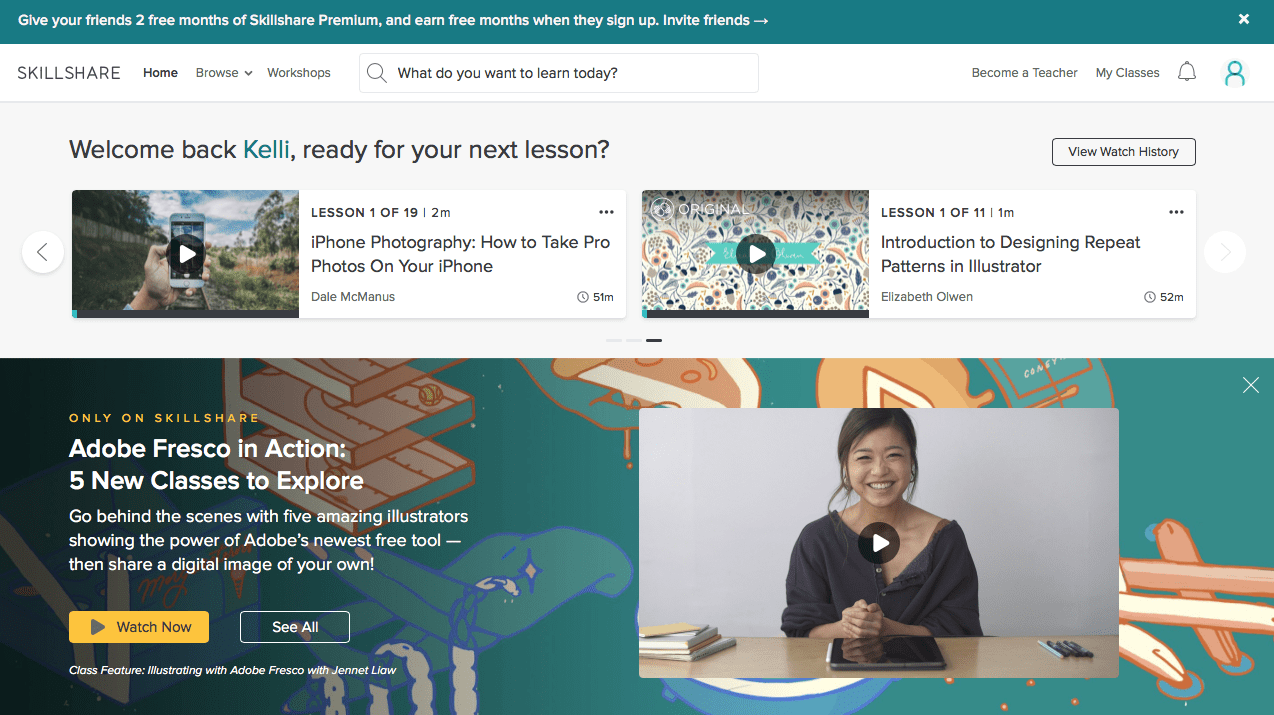The height and width of the screenshot is (715, 1274).
Task: Play the Repeat Patterns lesson video
Action: coord(757,253)
